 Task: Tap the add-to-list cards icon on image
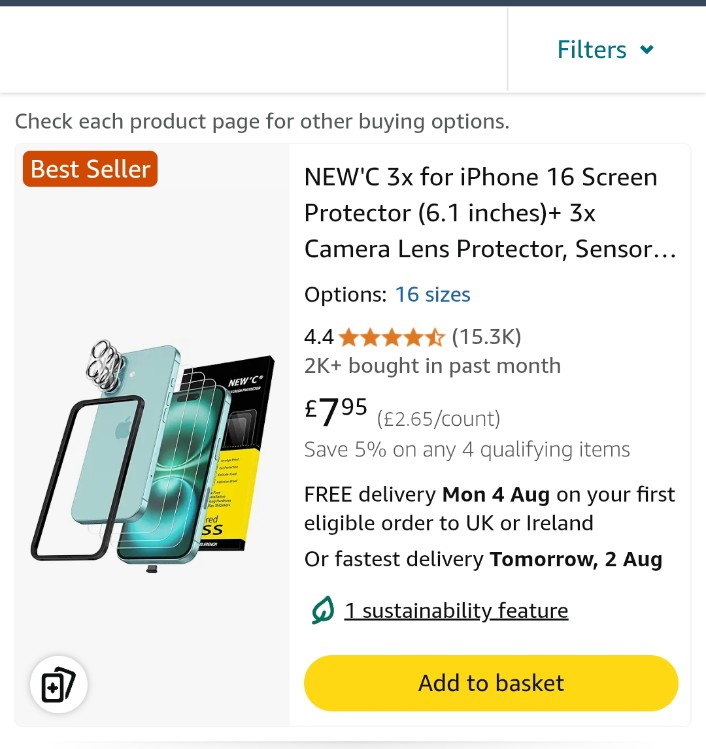point(58,685)
